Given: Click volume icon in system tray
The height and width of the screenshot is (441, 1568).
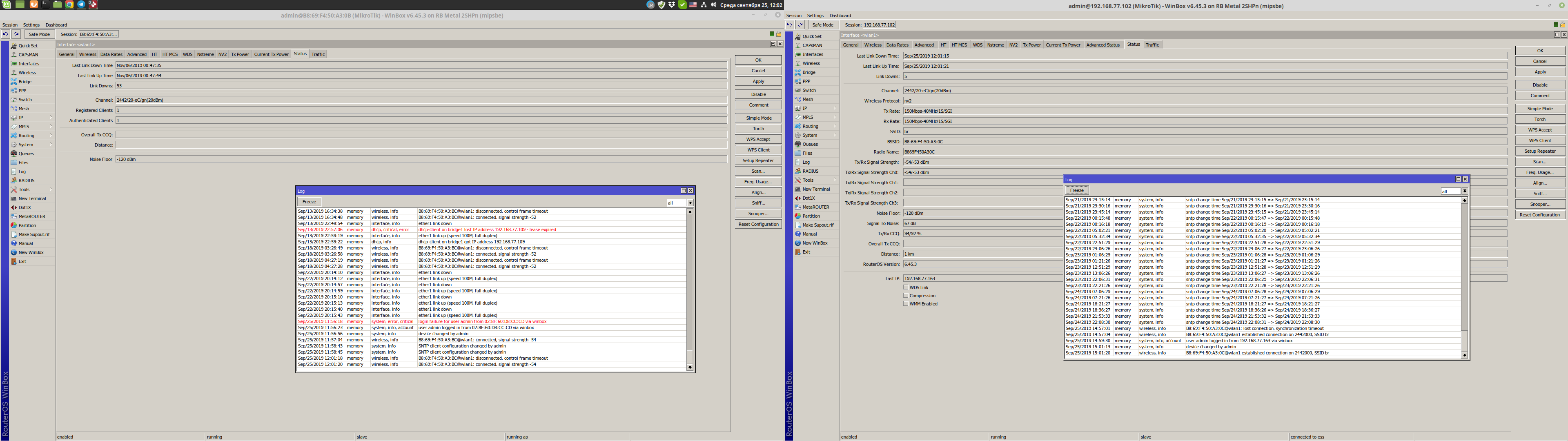Looking at the screenshot, I should 713,4.
